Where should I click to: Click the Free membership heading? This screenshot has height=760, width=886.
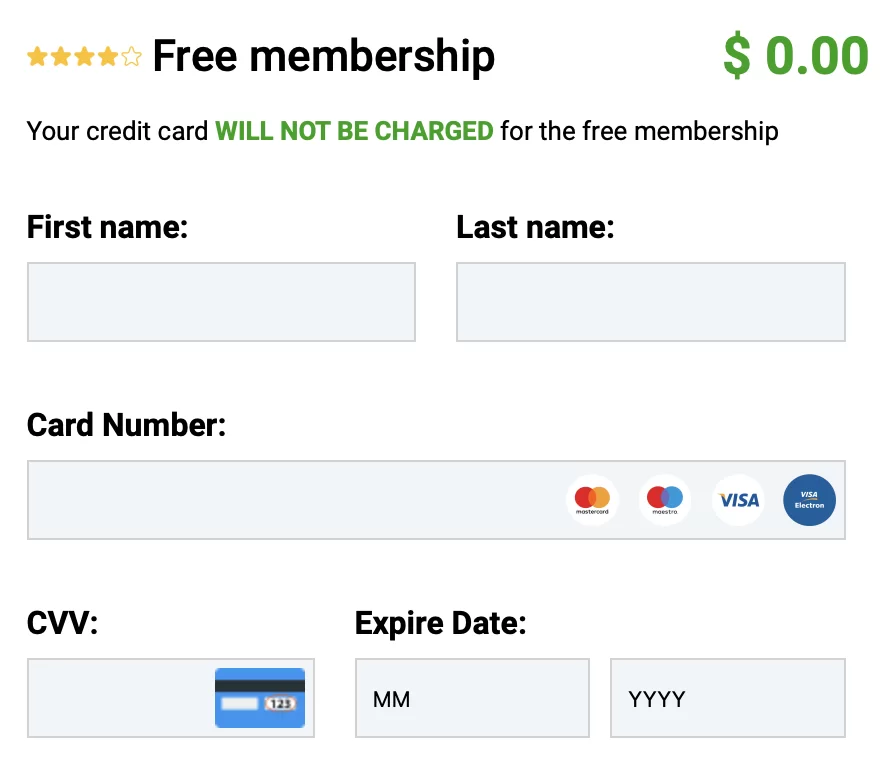coord(324,57)
